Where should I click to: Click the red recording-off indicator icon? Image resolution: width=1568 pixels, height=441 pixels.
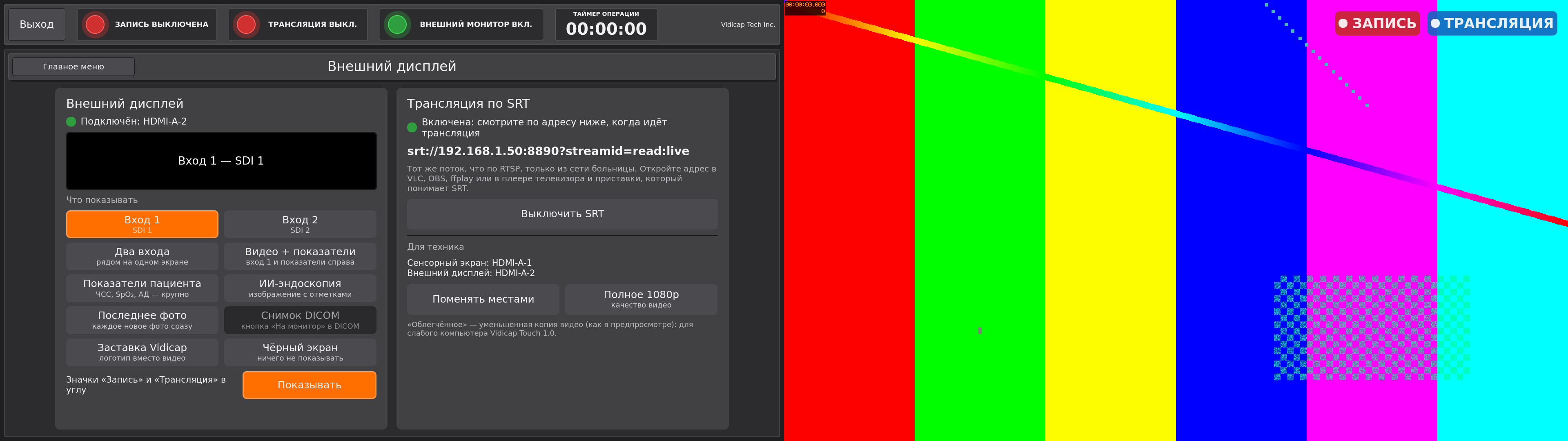(x=95, y=24)
